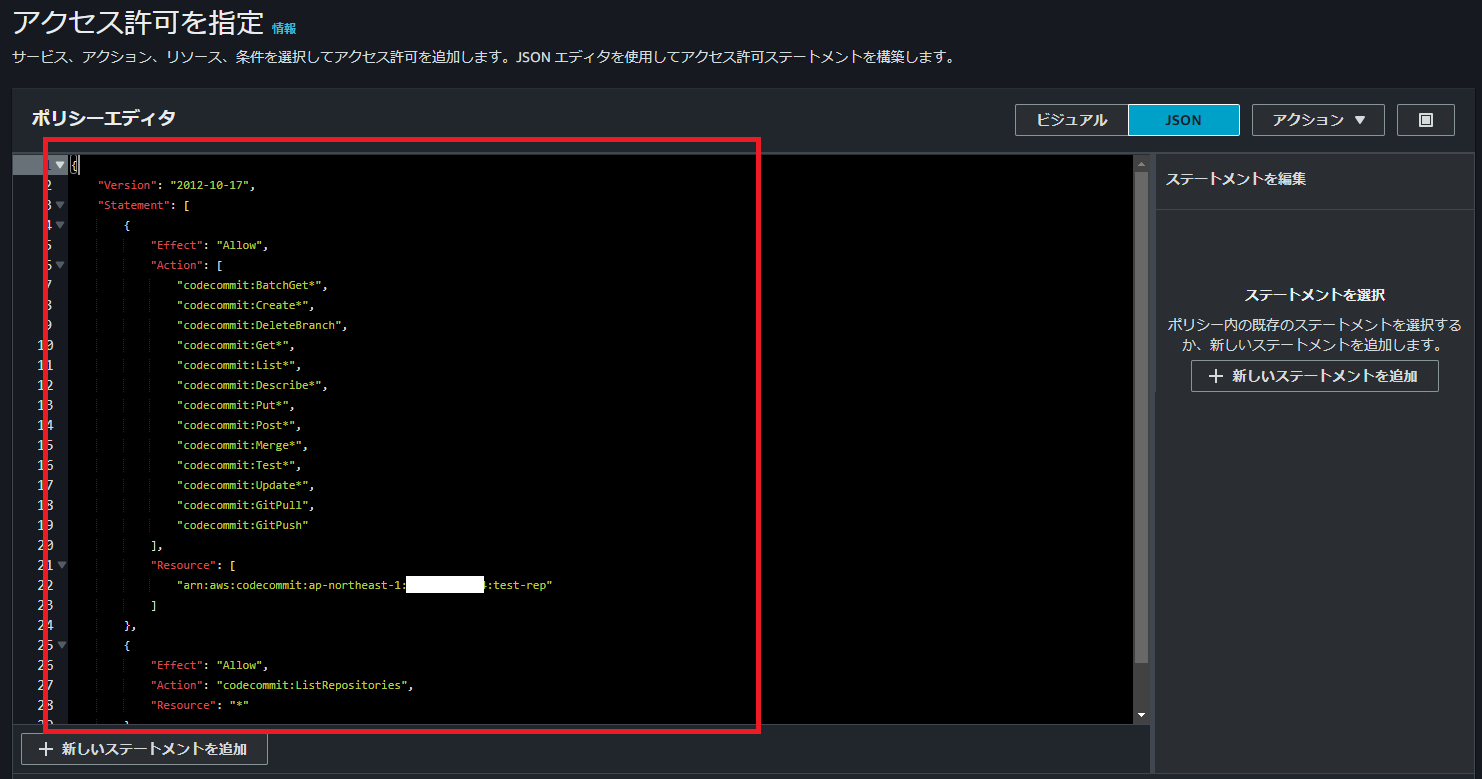The image size is (1482, 779).
Task: Select line number 10 in the gutter
Action: point(45,344)
